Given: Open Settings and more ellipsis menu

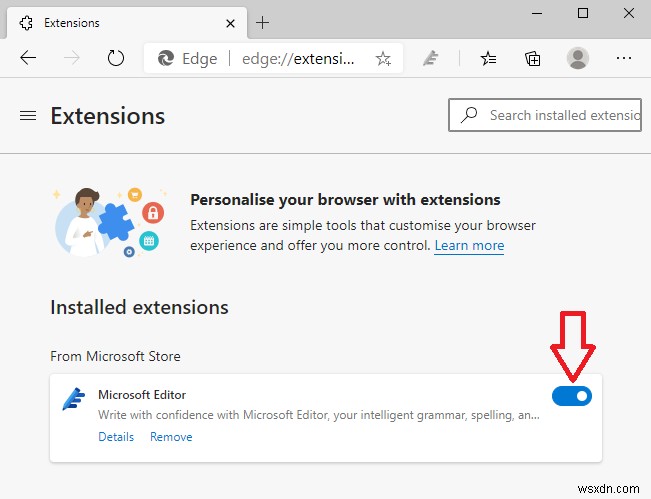Looking at the screenshot, I should (624, 58).
